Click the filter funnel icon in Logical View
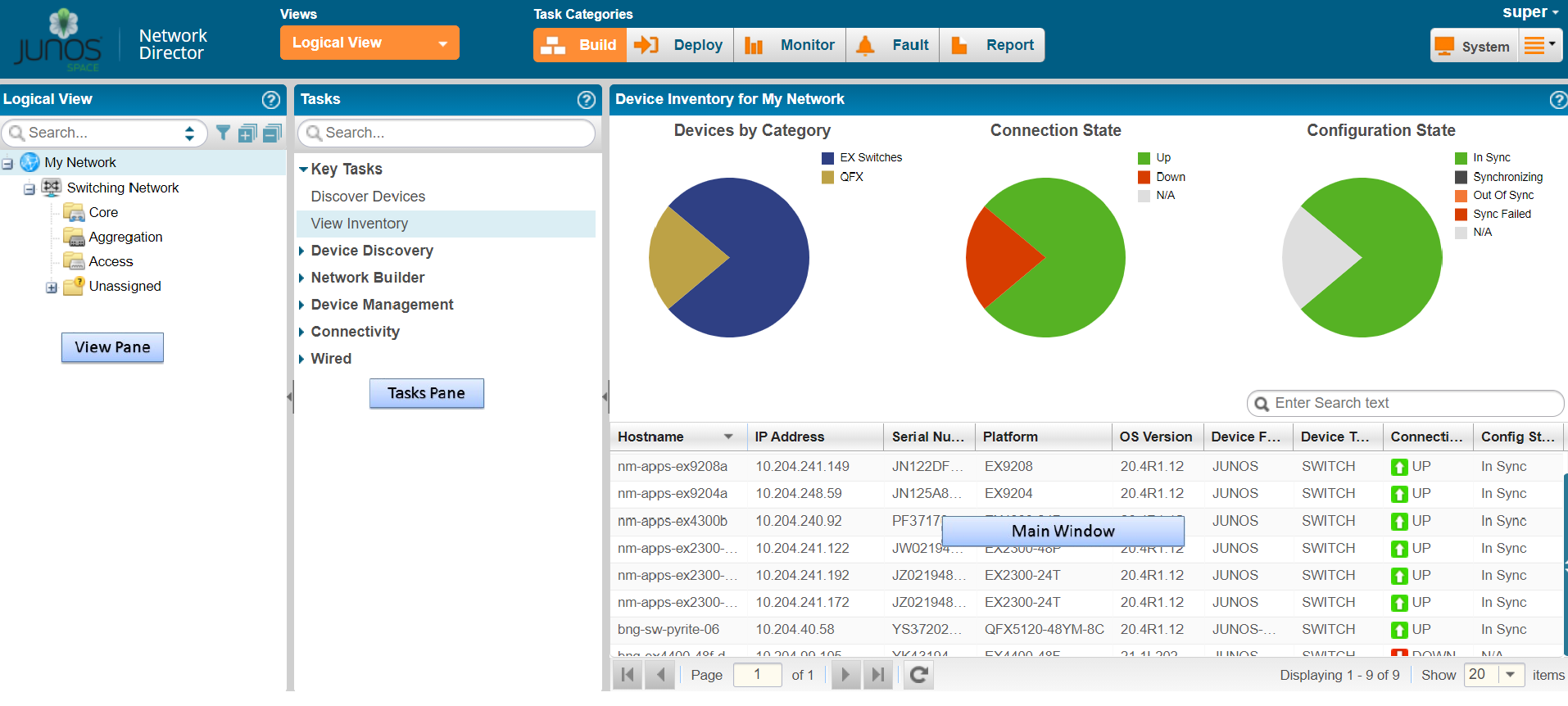The width and height of the screenshot is (1568, 706). click(223, 133)
